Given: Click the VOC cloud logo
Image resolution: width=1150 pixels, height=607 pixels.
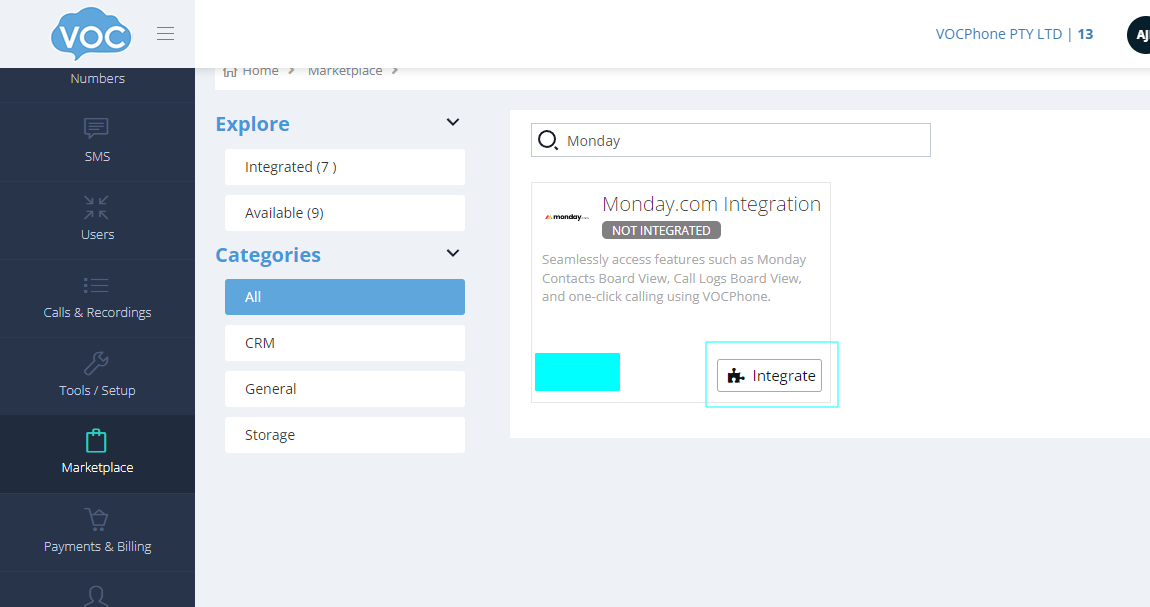Looking at the screenshot, I should click(91, 35).
